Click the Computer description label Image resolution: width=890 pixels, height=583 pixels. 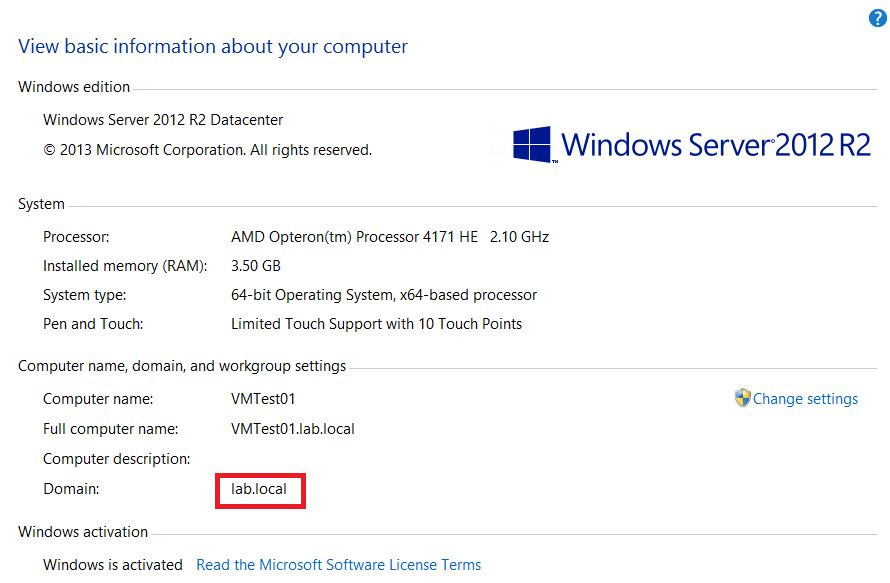(x=117, y=459)
